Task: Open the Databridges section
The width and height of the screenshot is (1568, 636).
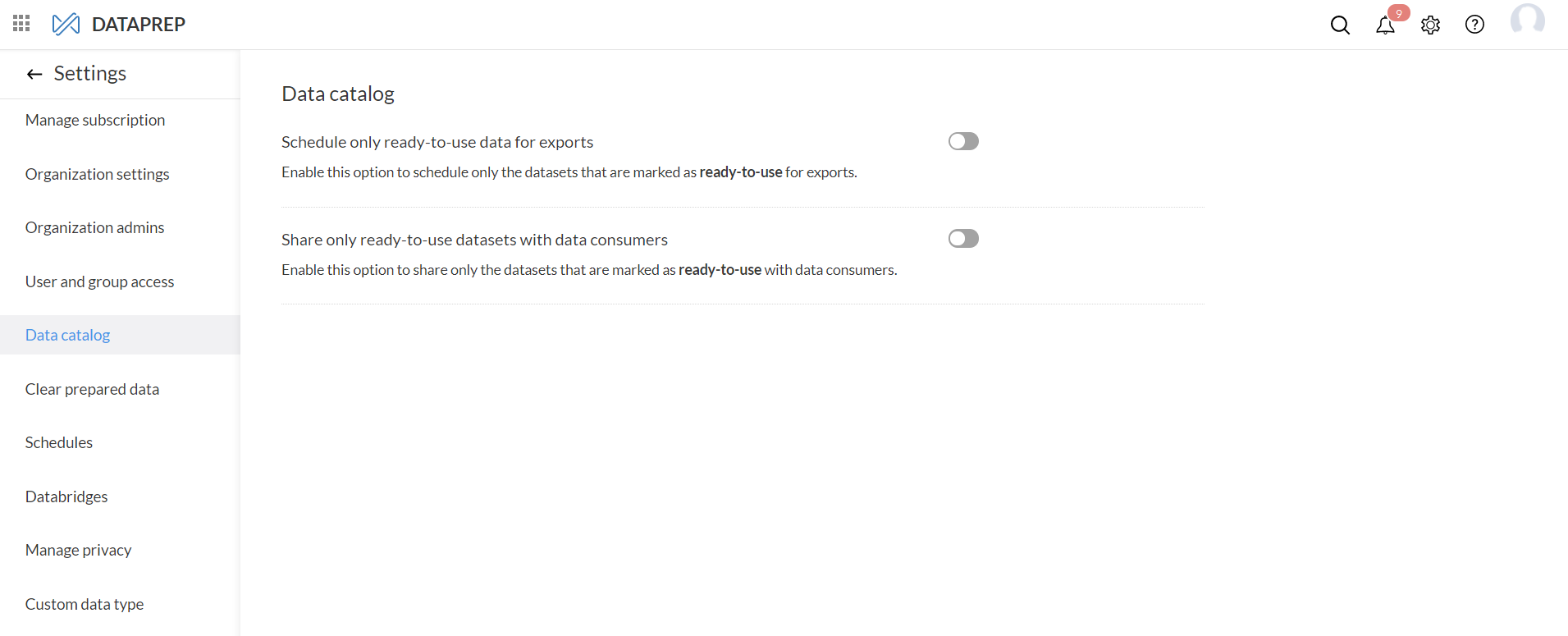Action: [66, 496]
